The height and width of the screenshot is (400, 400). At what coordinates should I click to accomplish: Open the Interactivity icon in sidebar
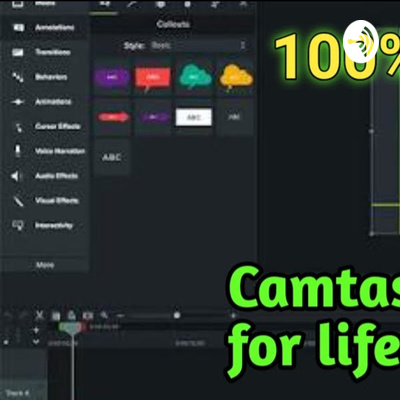pos(18,225)
